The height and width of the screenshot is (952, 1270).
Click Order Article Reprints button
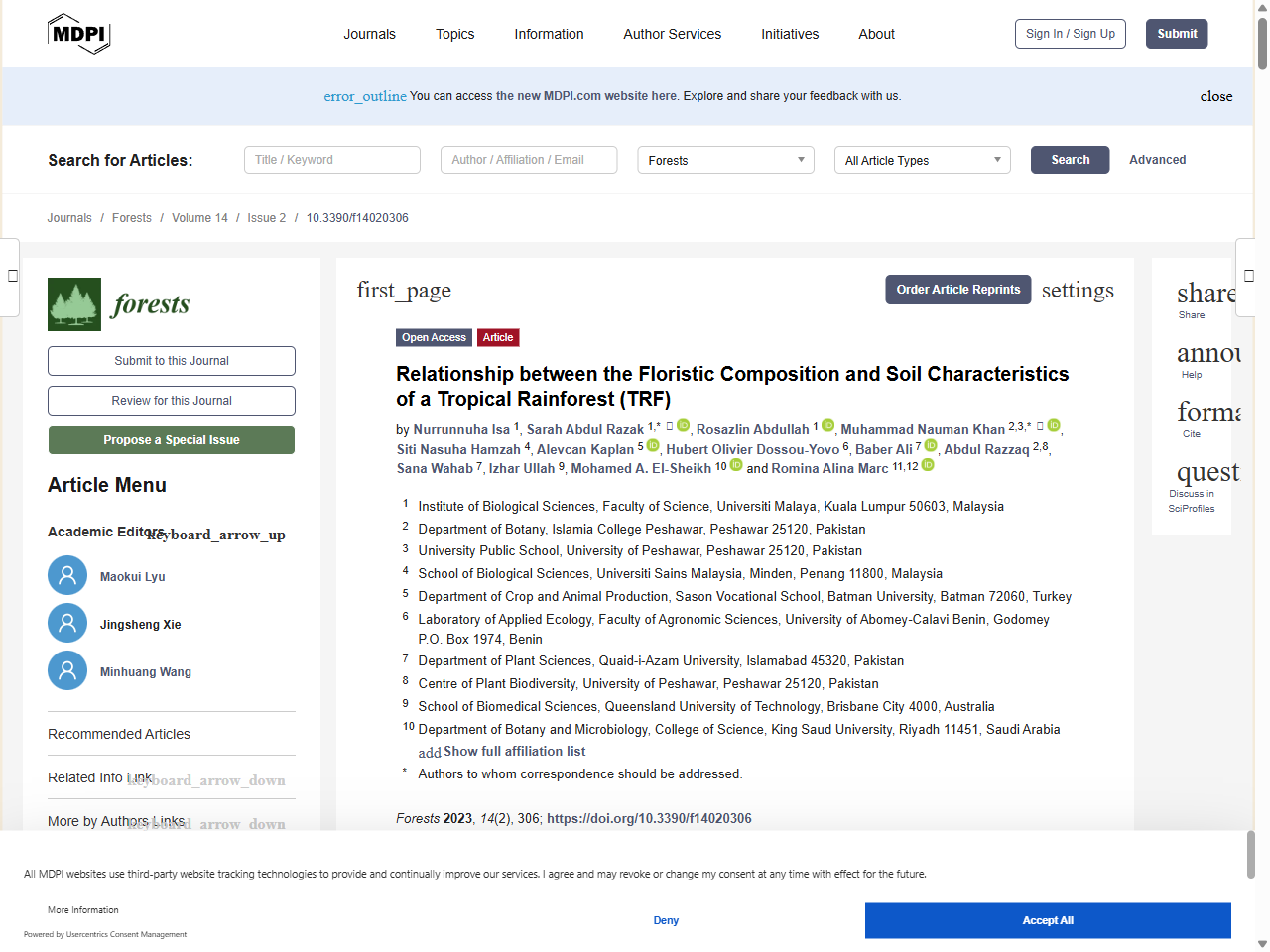pos(957,290)
